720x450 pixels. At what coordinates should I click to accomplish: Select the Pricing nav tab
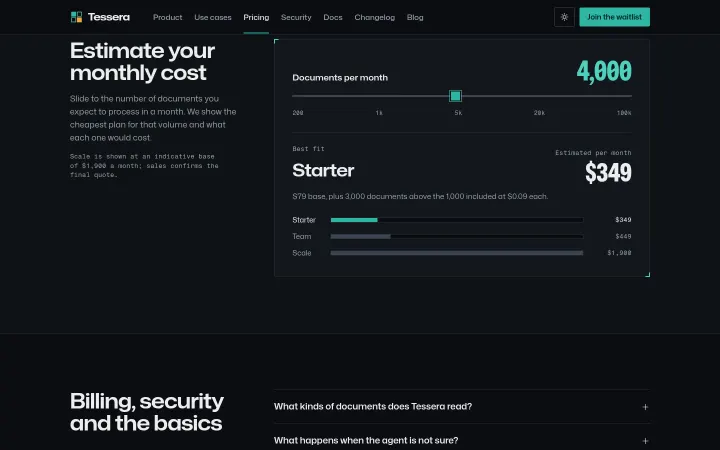(x=256, y=17)
